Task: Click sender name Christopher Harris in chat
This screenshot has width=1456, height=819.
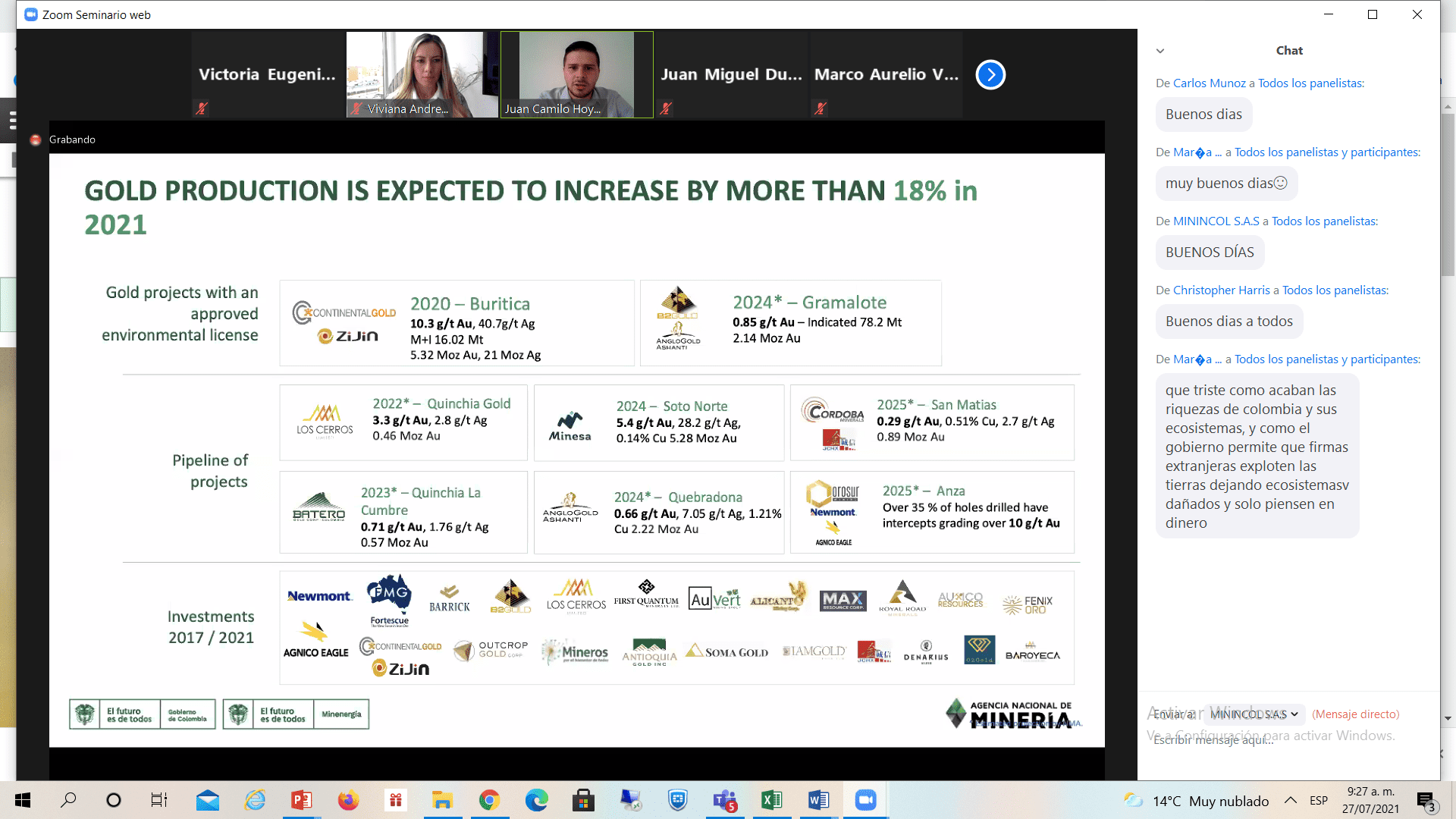Action: pyautogui.click(x=1221, y=290)
